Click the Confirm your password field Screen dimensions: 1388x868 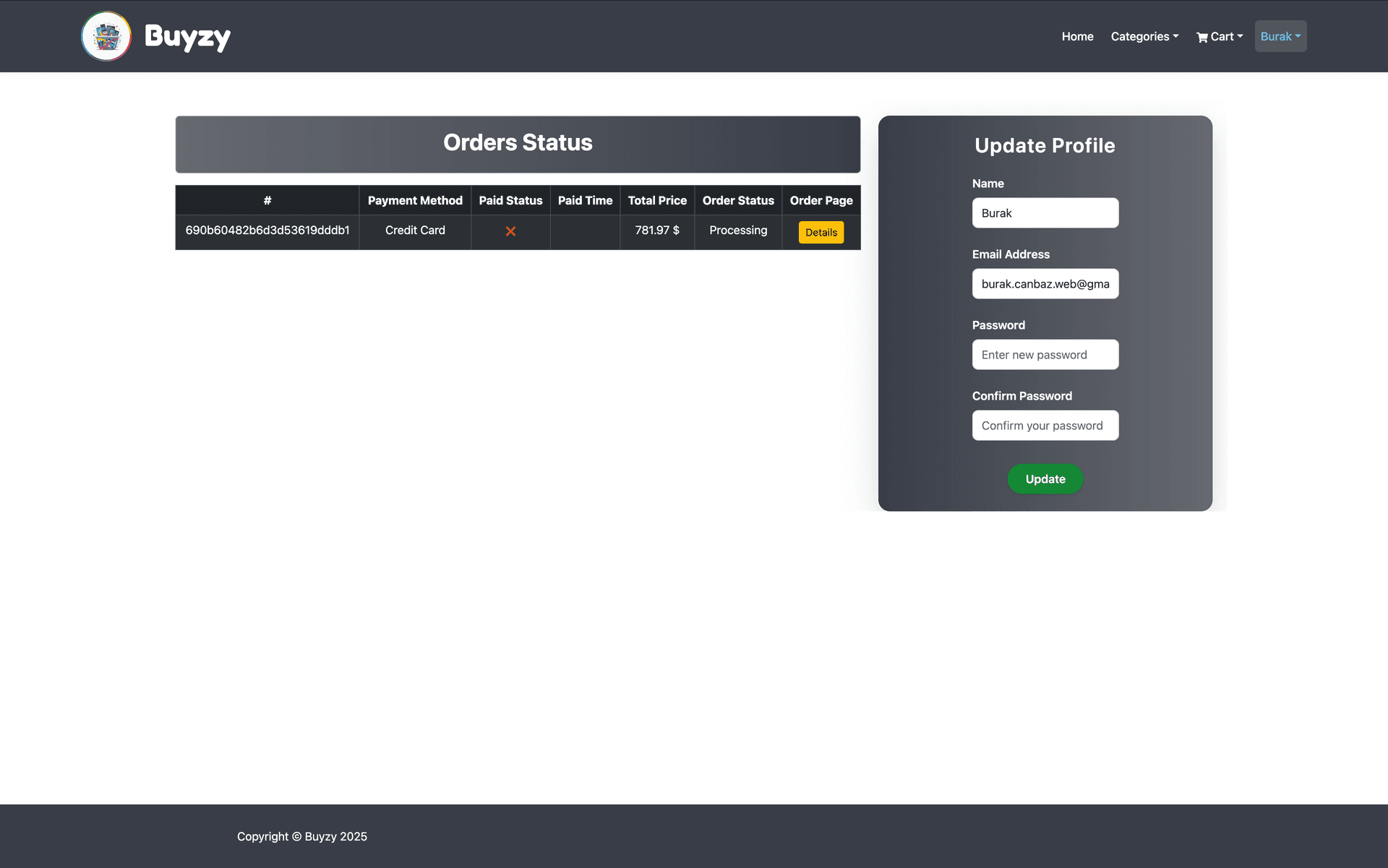click(1045, 425)
